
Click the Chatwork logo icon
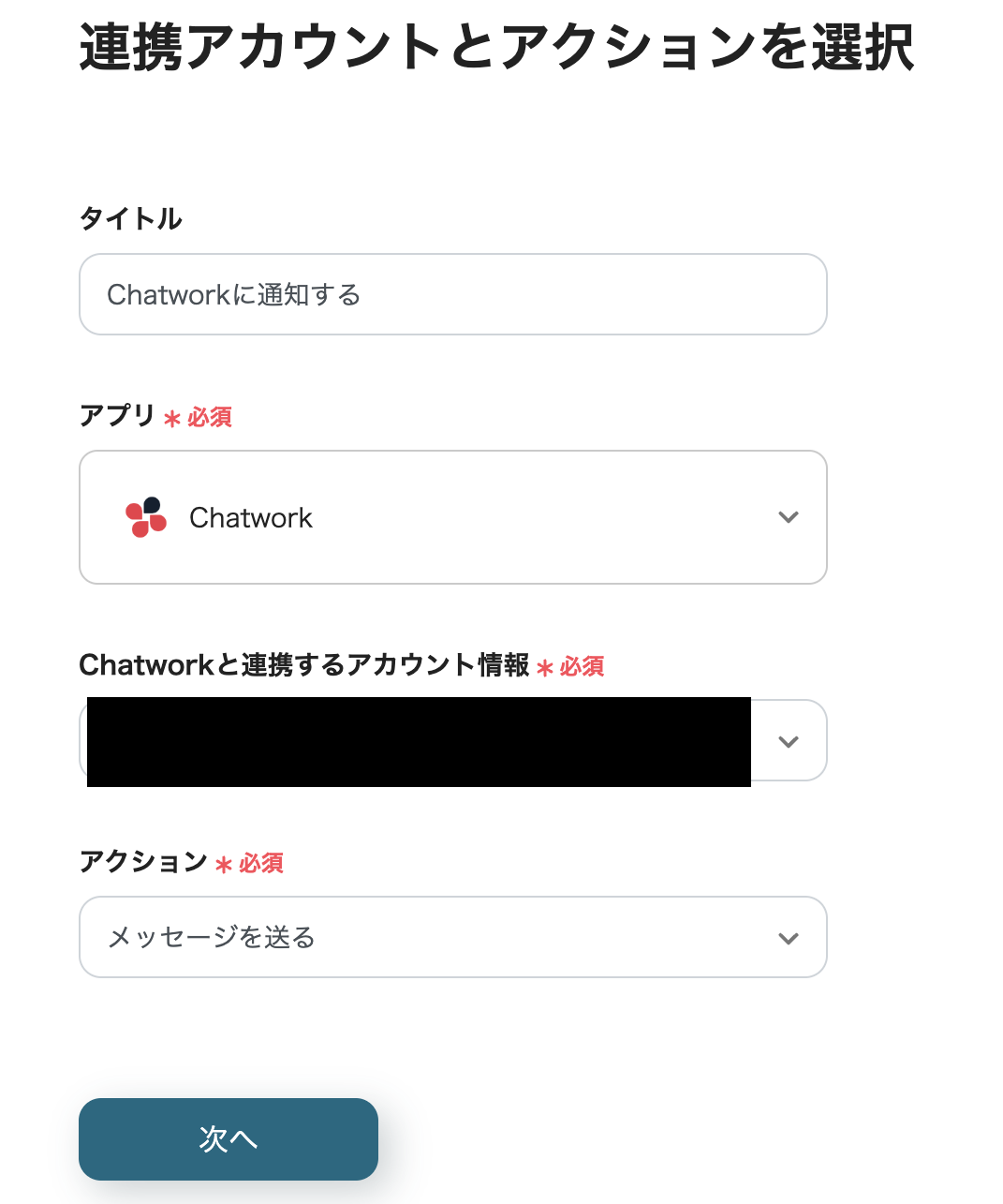click(146, 517)
